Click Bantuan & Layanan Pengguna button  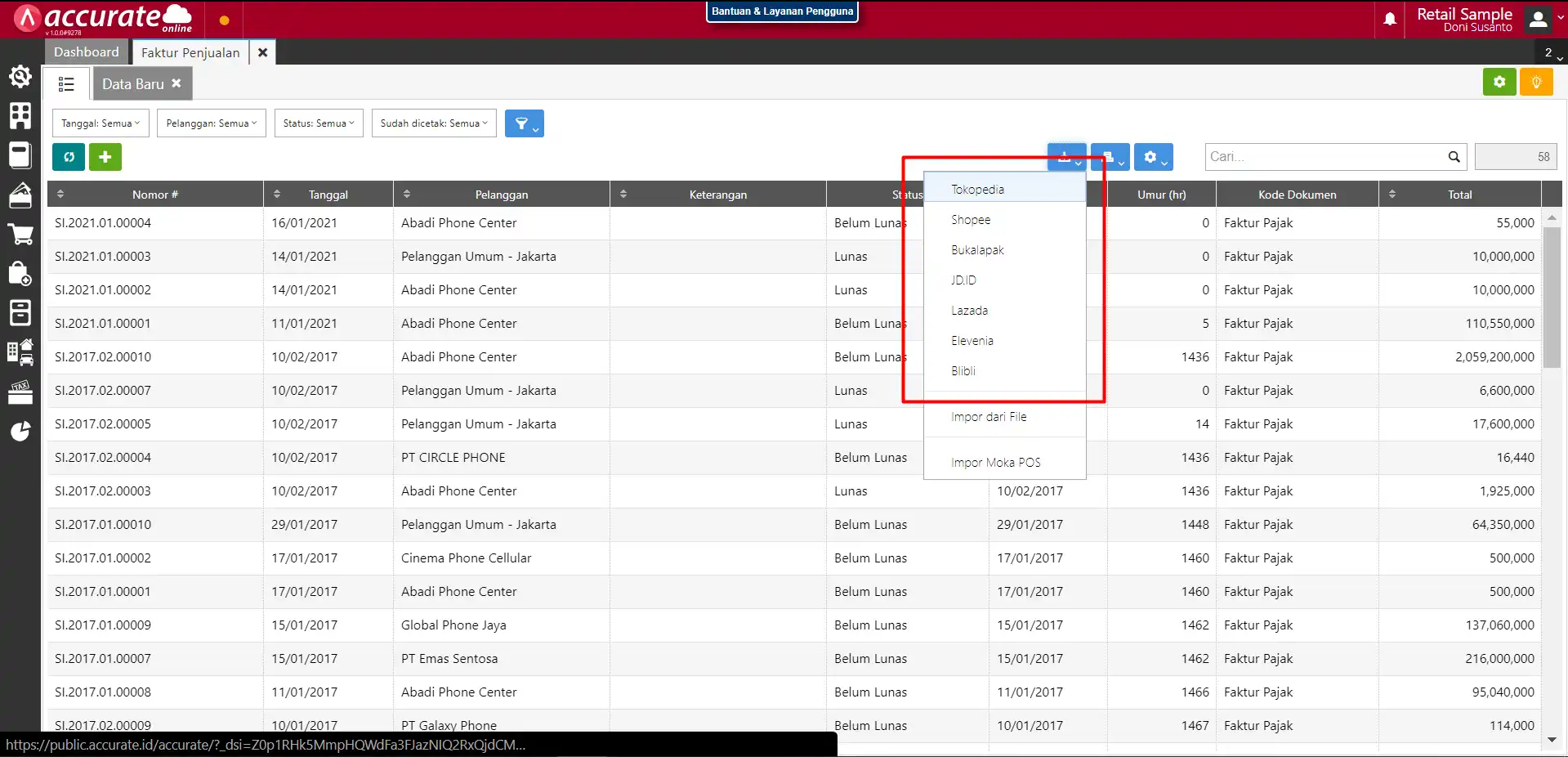click(782, 11)
